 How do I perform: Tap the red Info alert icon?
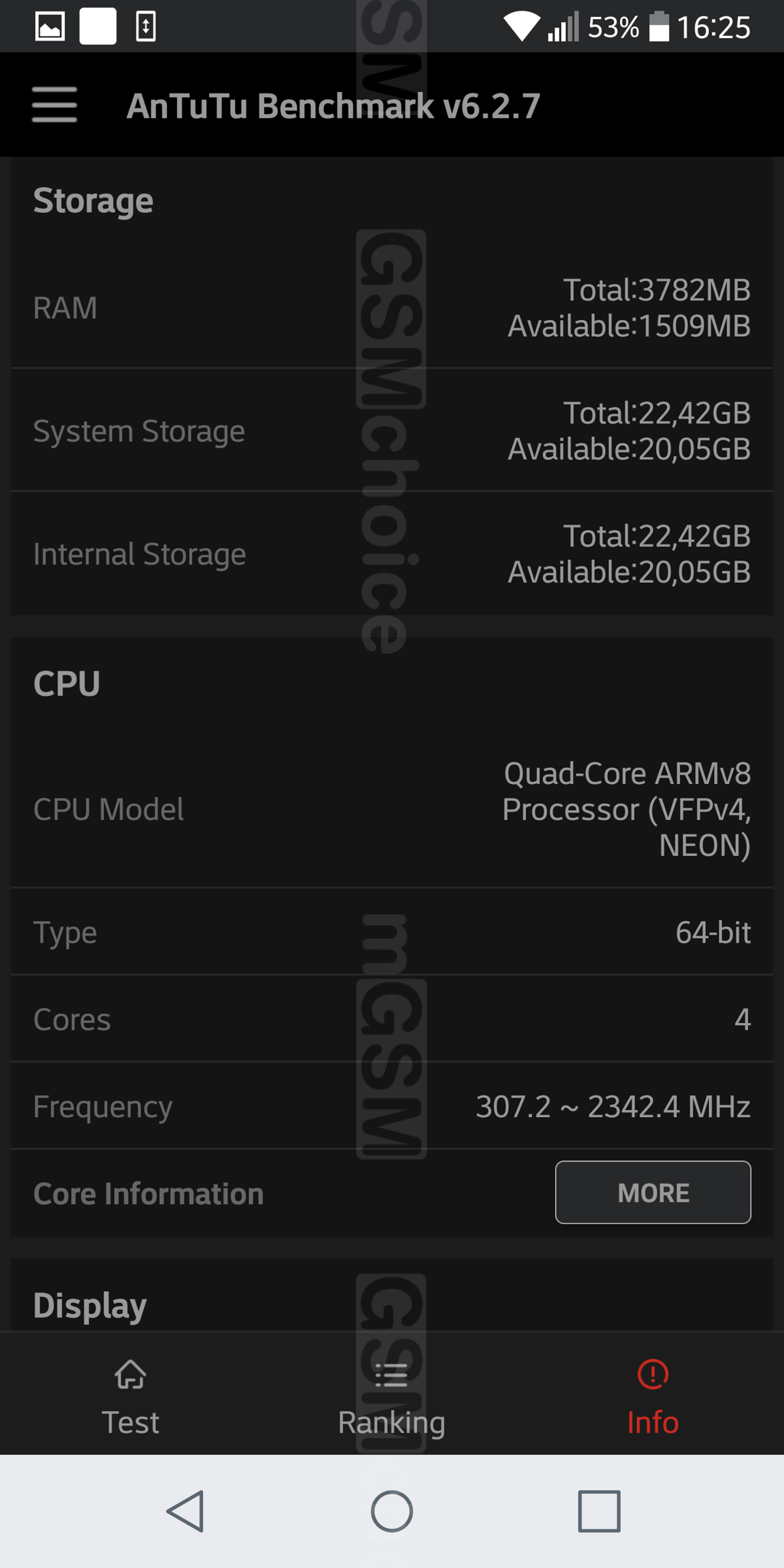652,1374
